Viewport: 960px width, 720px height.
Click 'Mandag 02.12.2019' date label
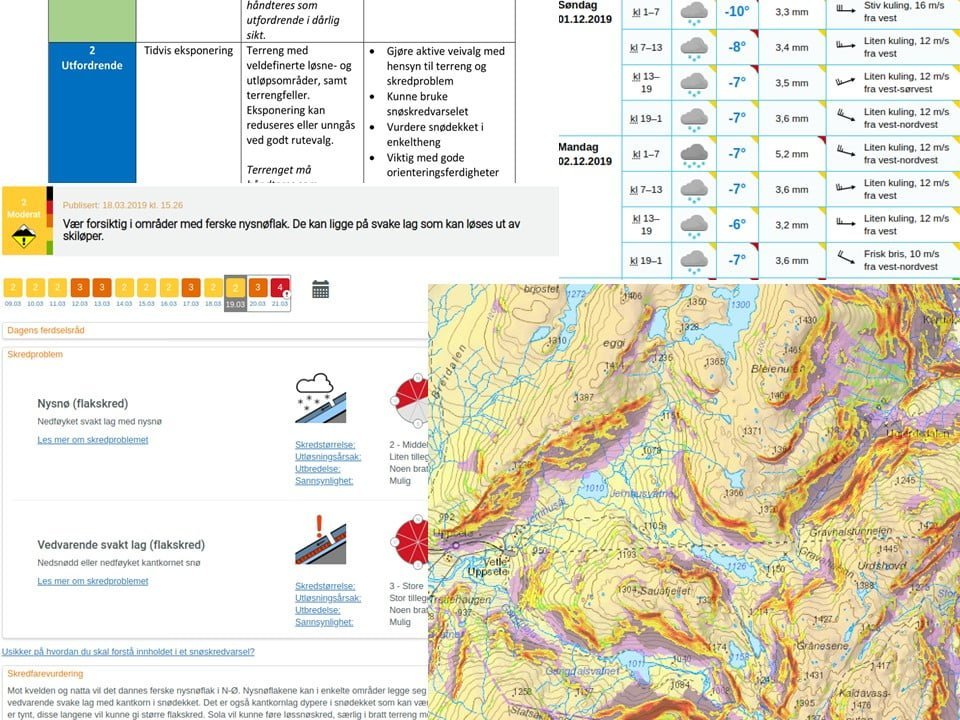pos(585,154)
